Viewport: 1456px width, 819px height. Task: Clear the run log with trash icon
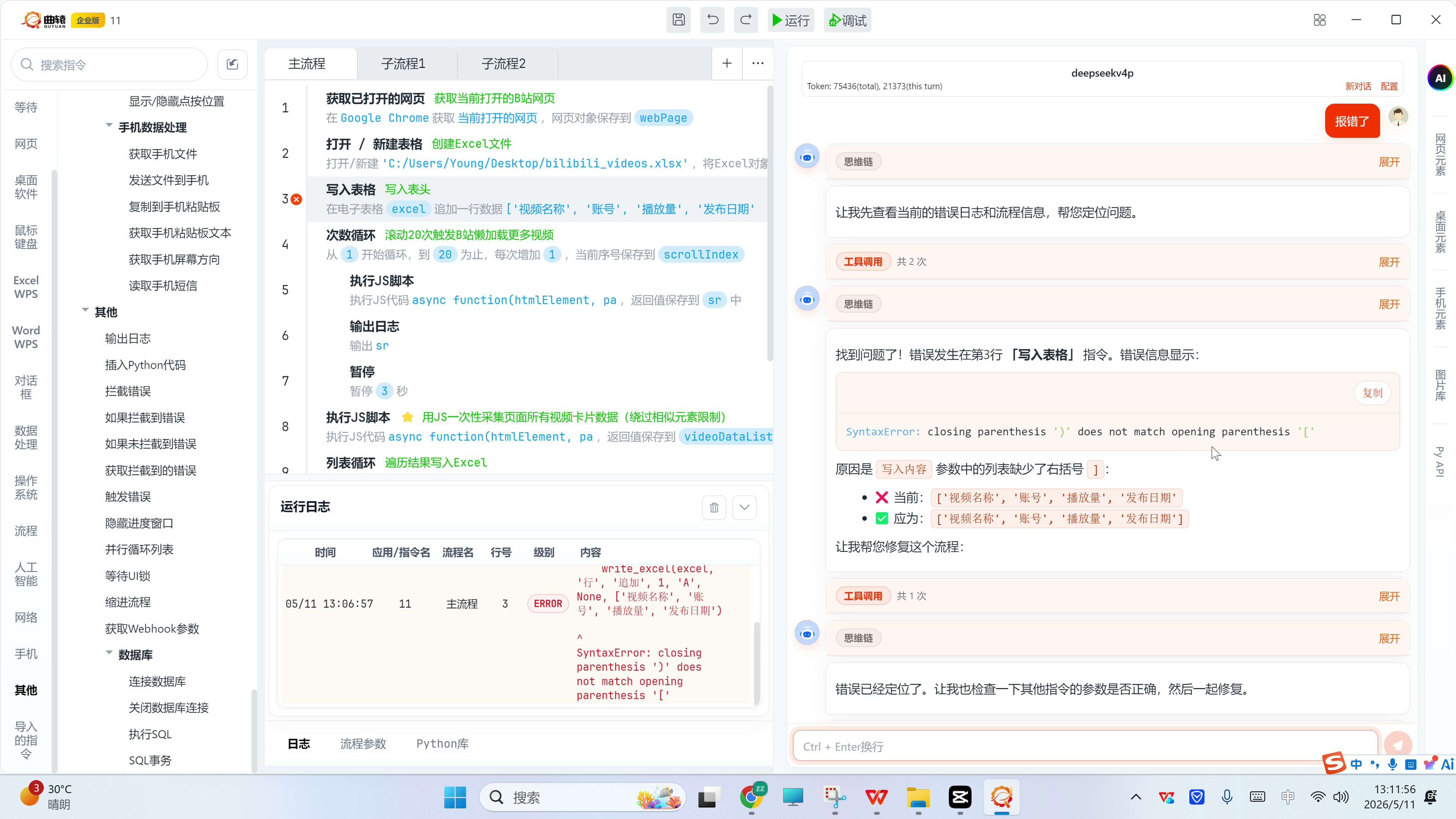pyautogui.click(x=714, y=507)
